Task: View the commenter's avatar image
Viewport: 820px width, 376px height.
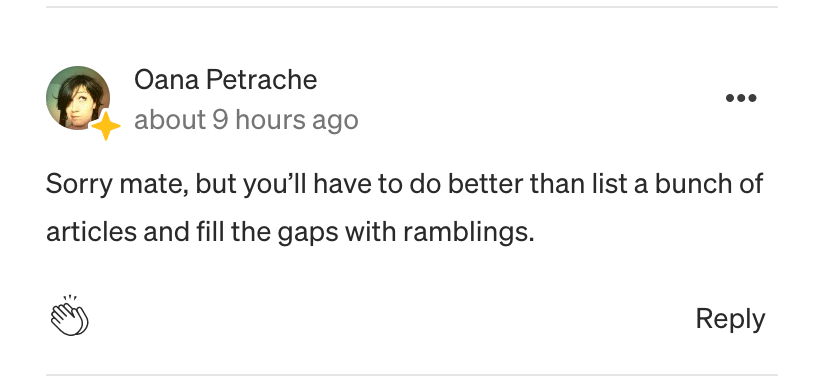Action: point(78,98)
